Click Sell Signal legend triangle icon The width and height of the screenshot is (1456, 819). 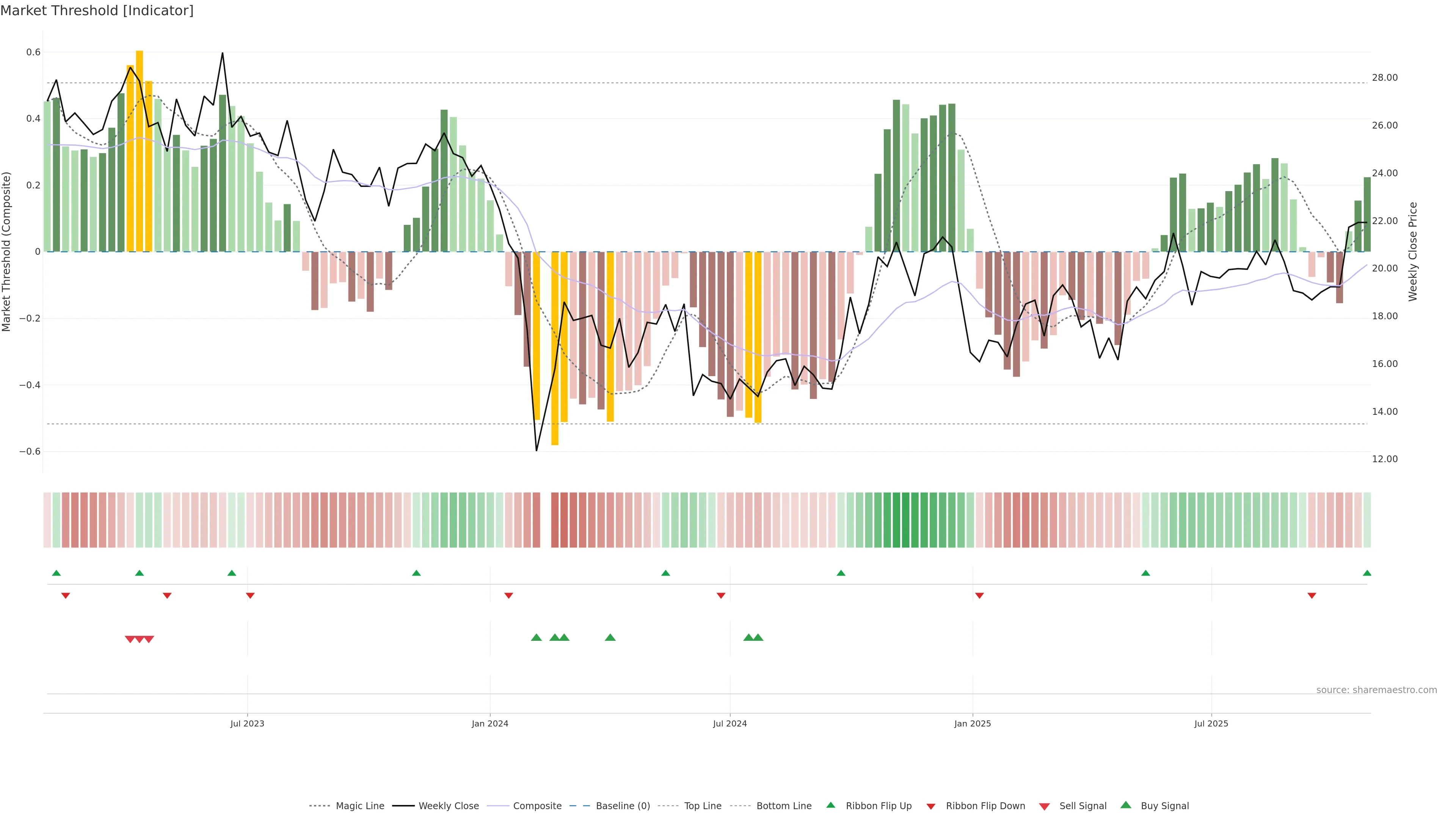1045,806
